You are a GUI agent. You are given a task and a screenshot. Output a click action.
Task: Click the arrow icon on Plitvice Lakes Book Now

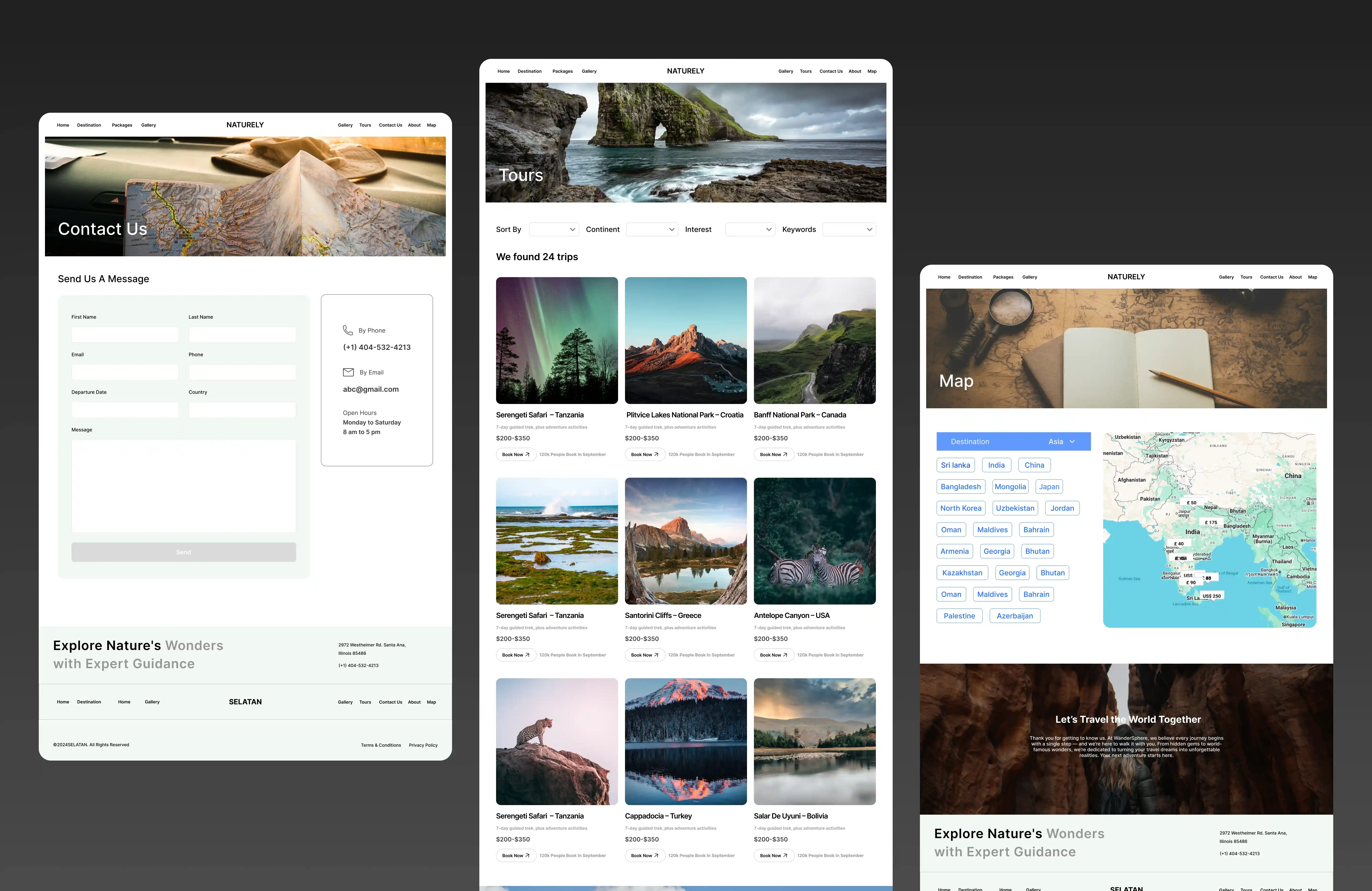[x=656, y=454]
